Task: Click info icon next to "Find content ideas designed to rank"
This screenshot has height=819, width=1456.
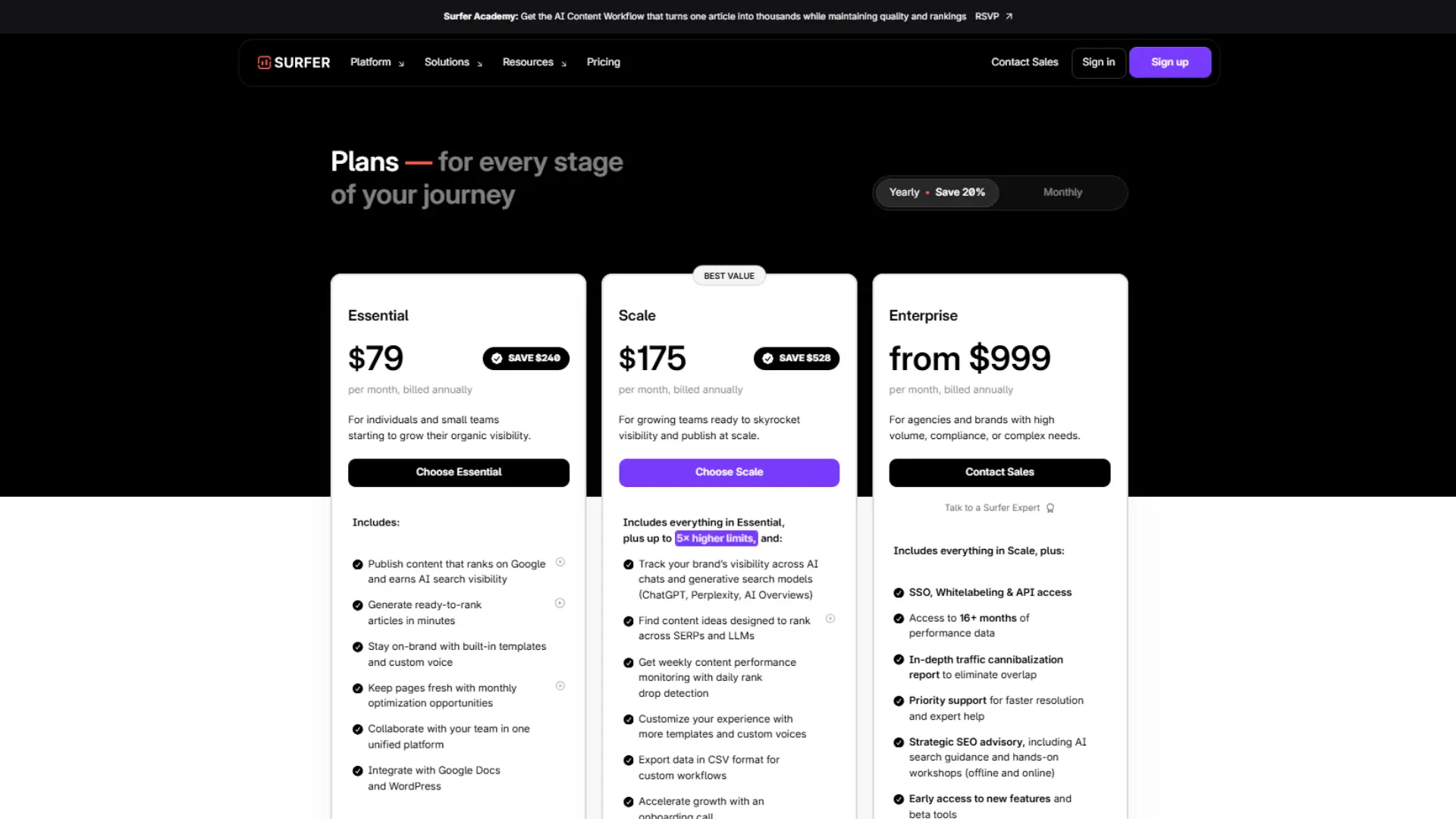Action: tap(831, 619)
